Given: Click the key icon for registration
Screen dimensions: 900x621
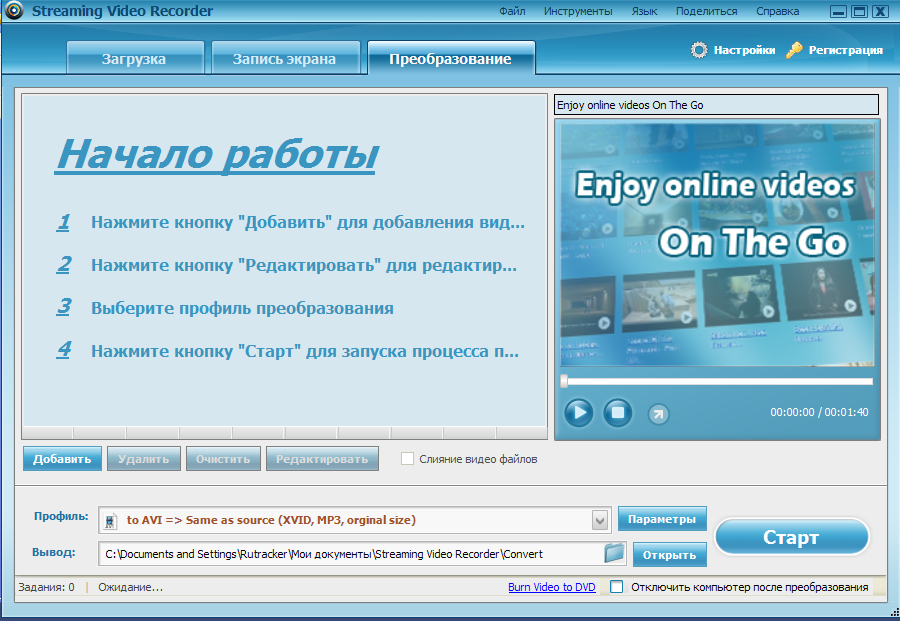Looking at the screenshot, I should coord(795,50).
